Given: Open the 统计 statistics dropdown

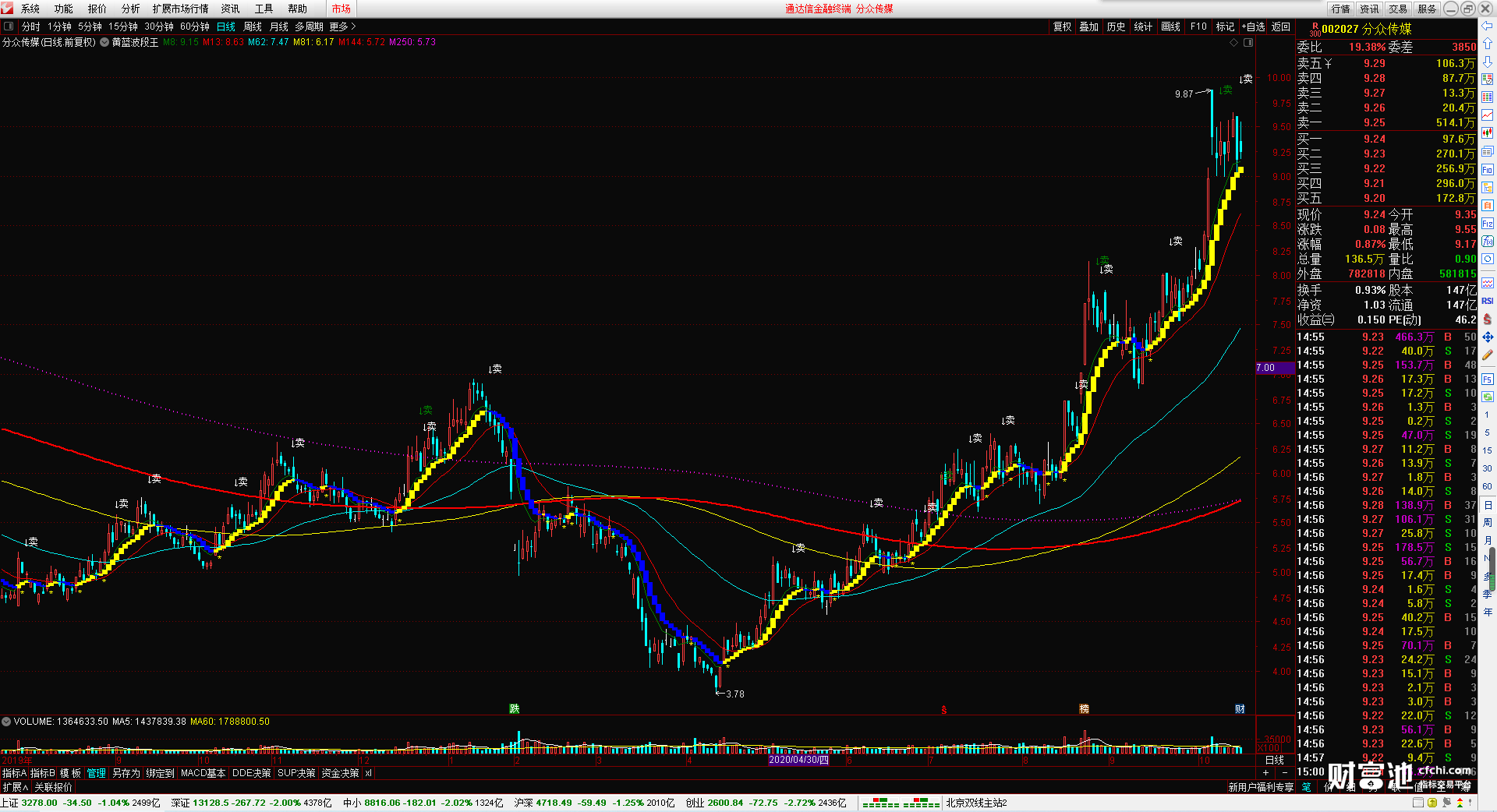Looking at the screenshot, I should [1143, 26].
